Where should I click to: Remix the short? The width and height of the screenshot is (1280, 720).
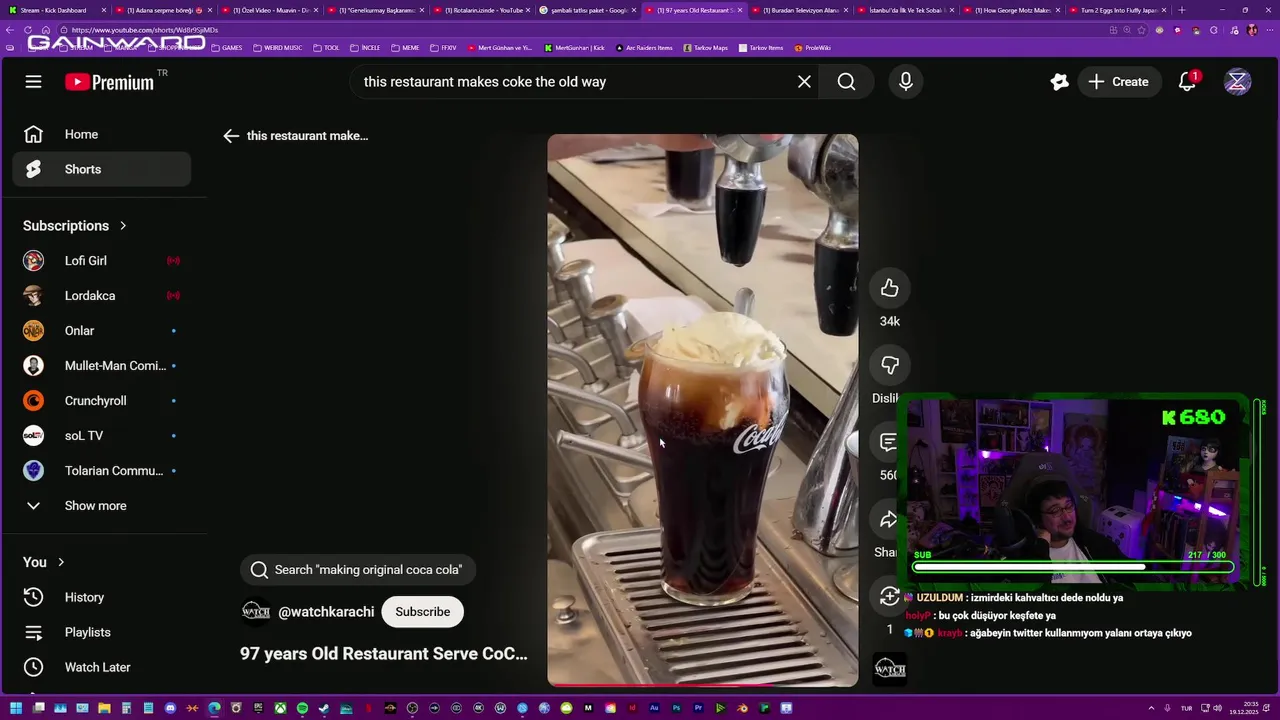click(x=888, y=597)
